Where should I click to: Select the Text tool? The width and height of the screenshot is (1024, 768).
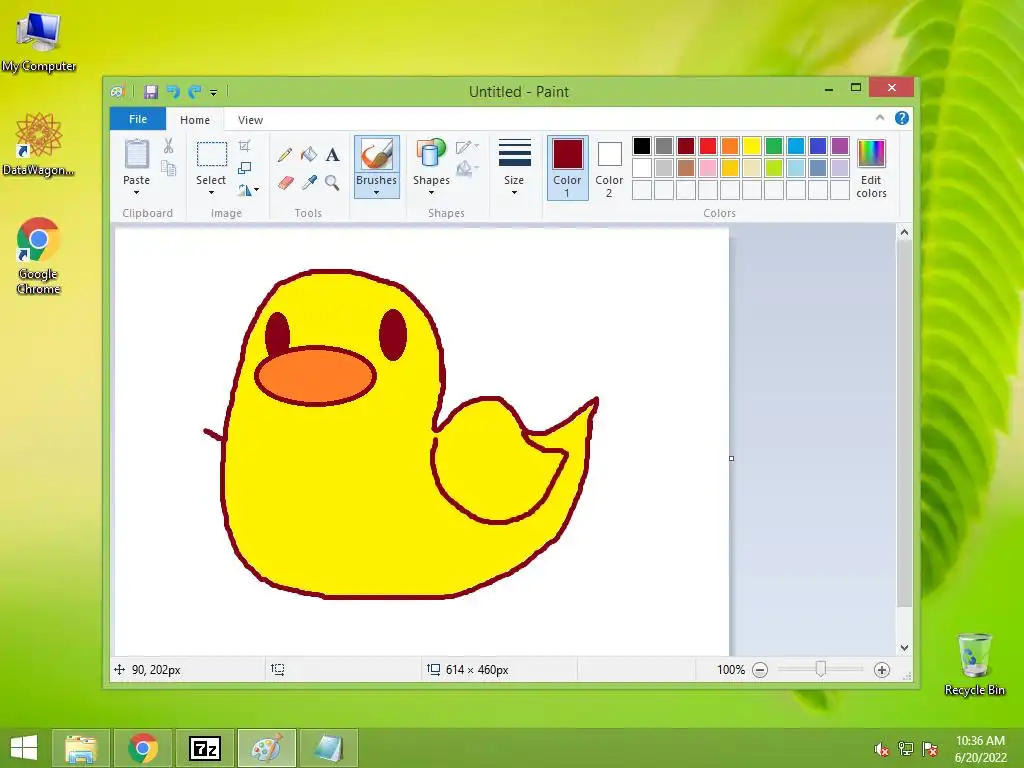[332, 155]
